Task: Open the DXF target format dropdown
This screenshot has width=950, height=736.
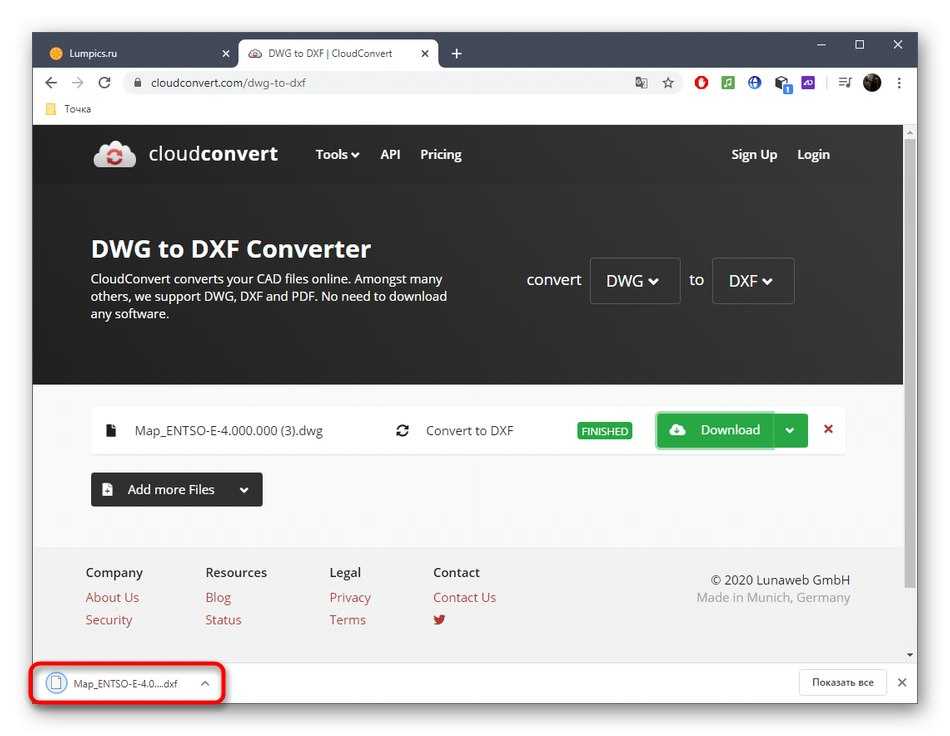Action: [752, 281]
